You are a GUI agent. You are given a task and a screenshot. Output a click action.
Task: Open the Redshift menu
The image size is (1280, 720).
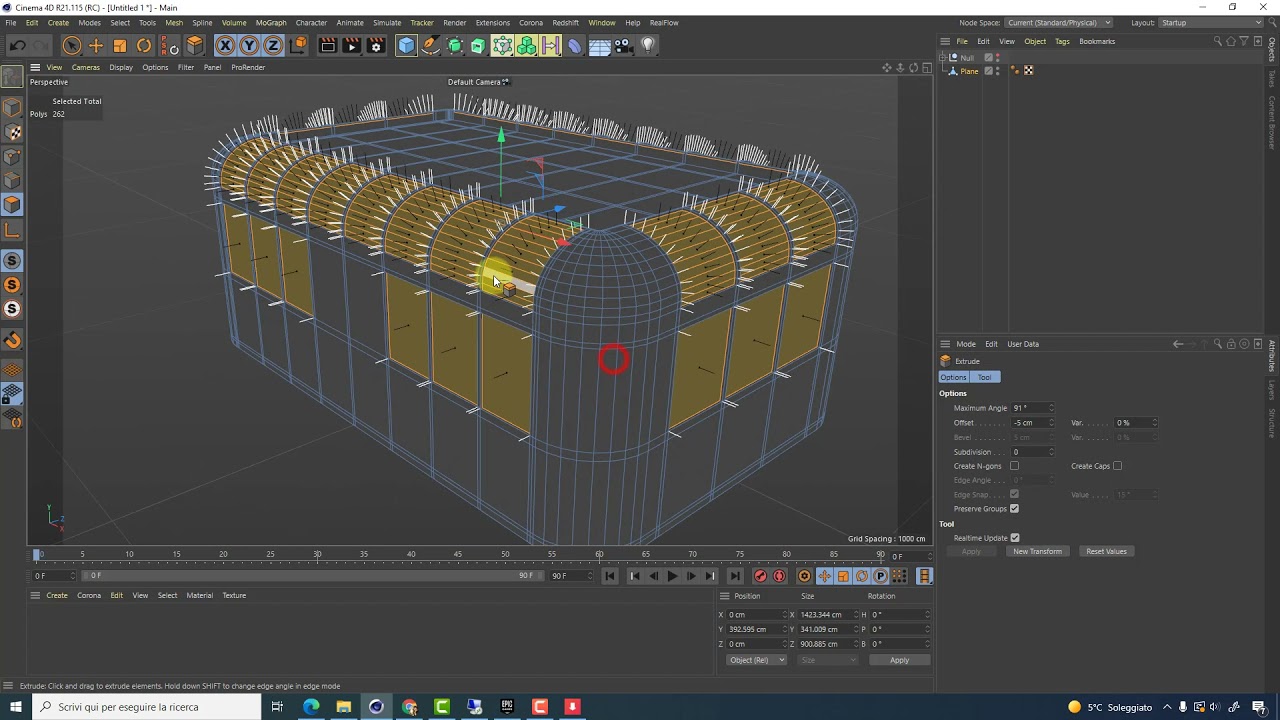click(x=565, y=22)
